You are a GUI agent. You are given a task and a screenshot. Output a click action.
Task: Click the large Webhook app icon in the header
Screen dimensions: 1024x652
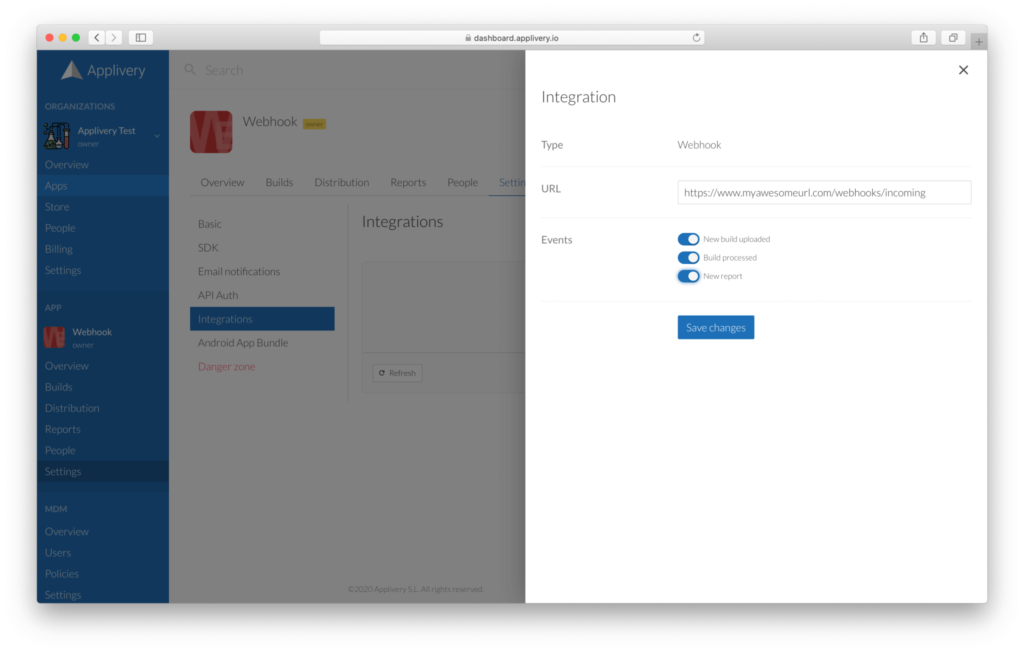[x=211, y=132]
